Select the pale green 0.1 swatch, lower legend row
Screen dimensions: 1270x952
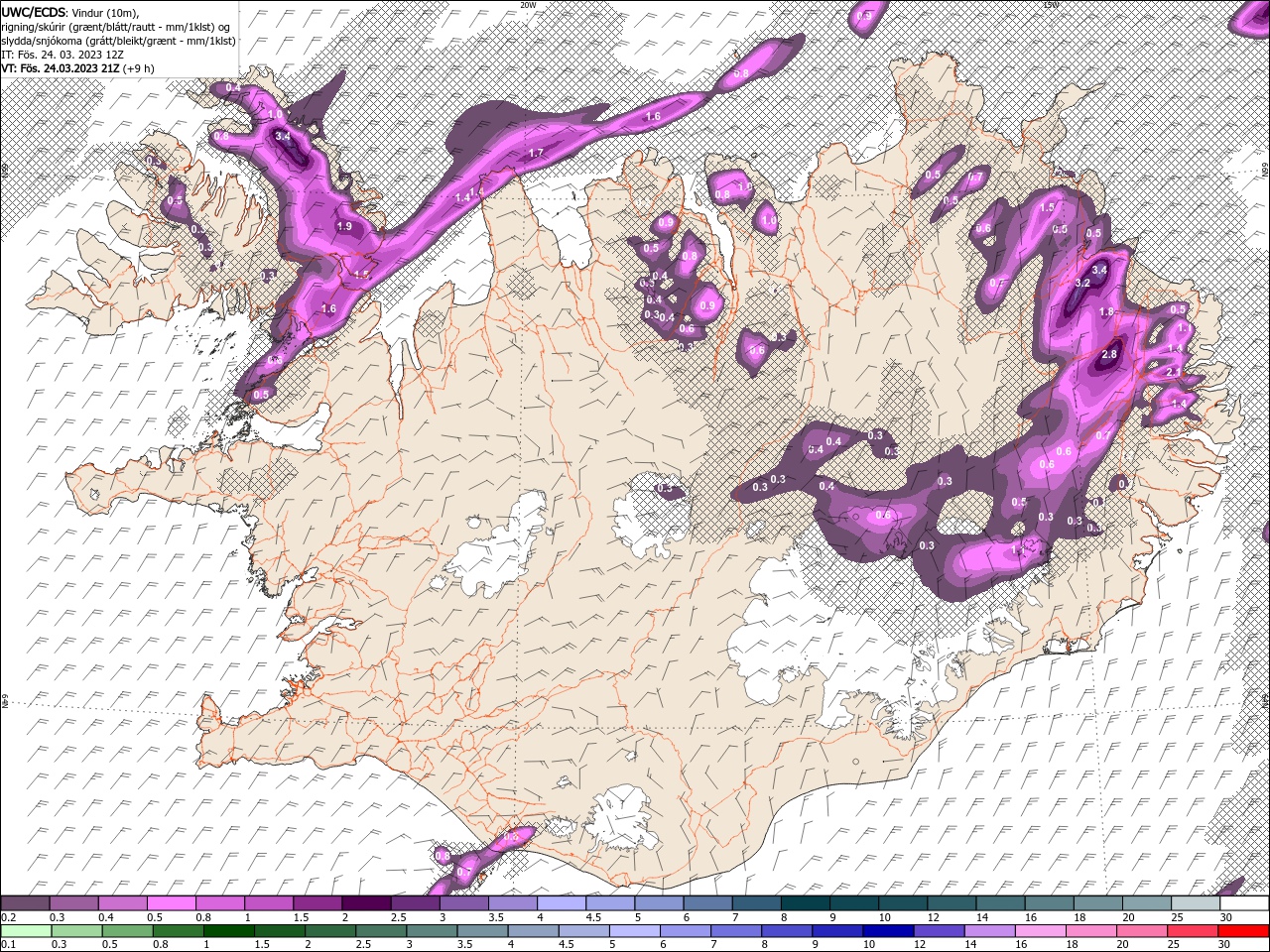pos(25,931)
